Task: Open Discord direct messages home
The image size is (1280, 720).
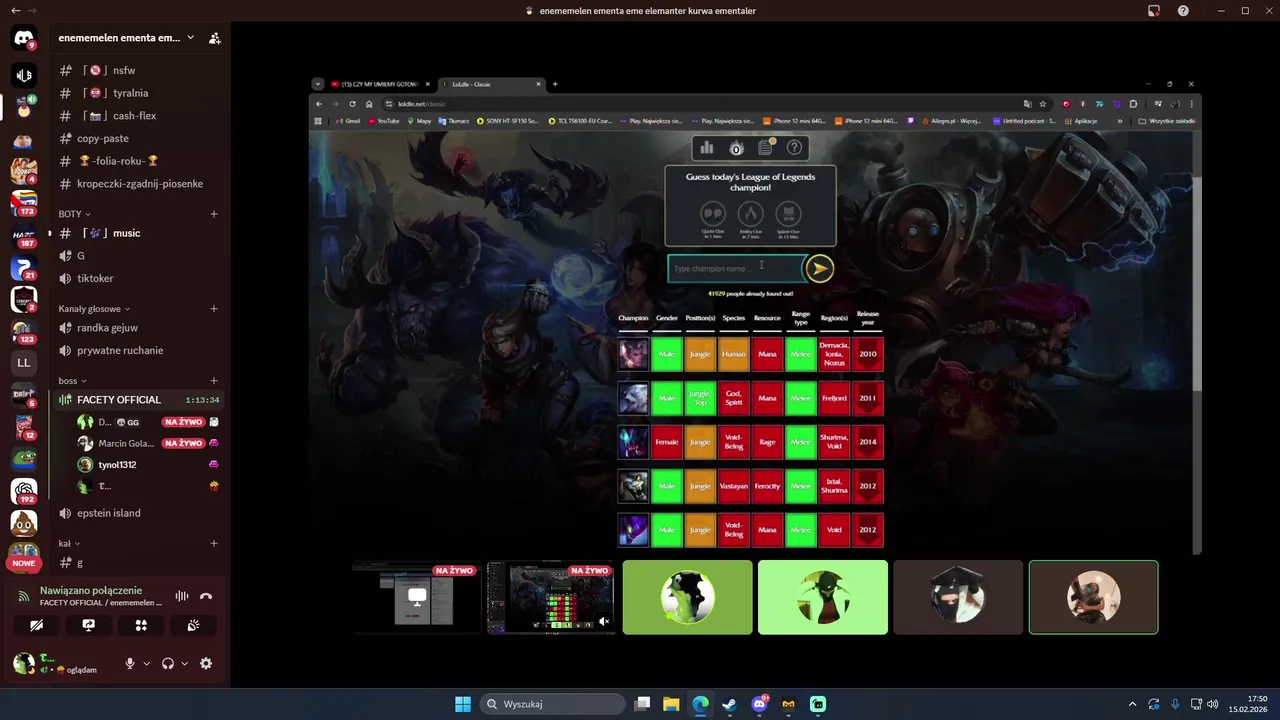Action: click(24, 39)
